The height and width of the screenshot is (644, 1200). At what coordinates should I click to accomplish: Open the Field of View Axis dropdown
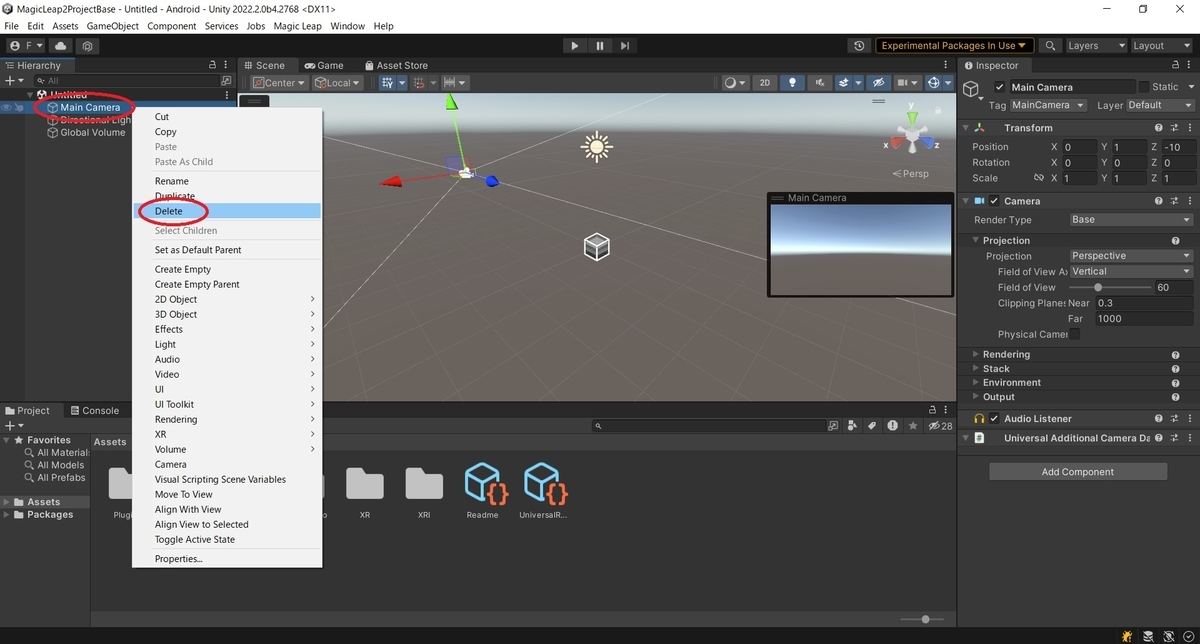point(1131,271)
